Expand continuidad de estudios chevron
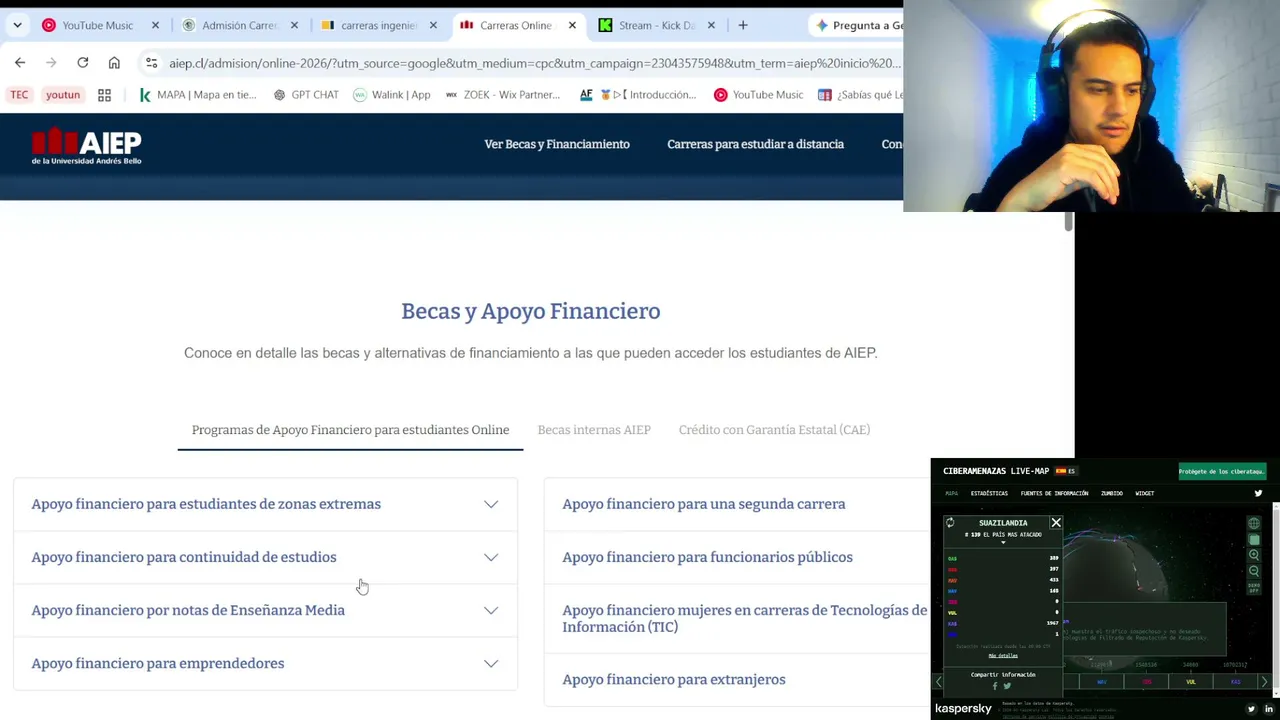1280x720 pixels. point(491,557)
